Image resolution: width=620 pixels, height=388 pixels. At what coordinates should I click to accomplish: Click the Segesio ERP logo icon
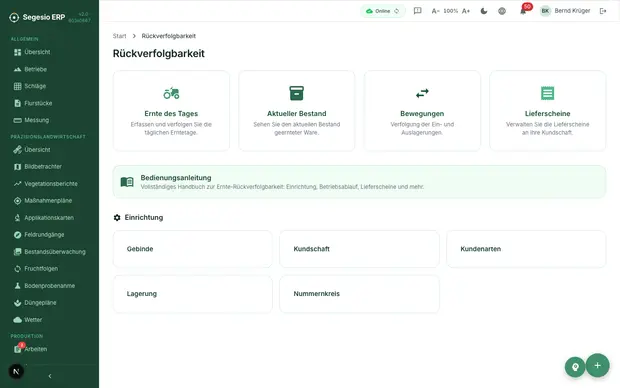14,17
